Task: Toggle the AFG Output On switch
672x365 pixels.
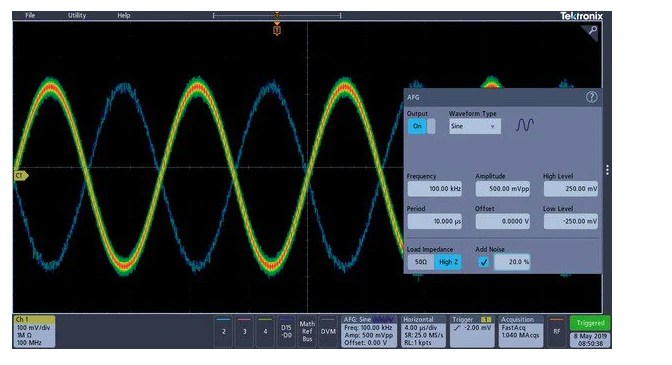Action: pos(421,126)
